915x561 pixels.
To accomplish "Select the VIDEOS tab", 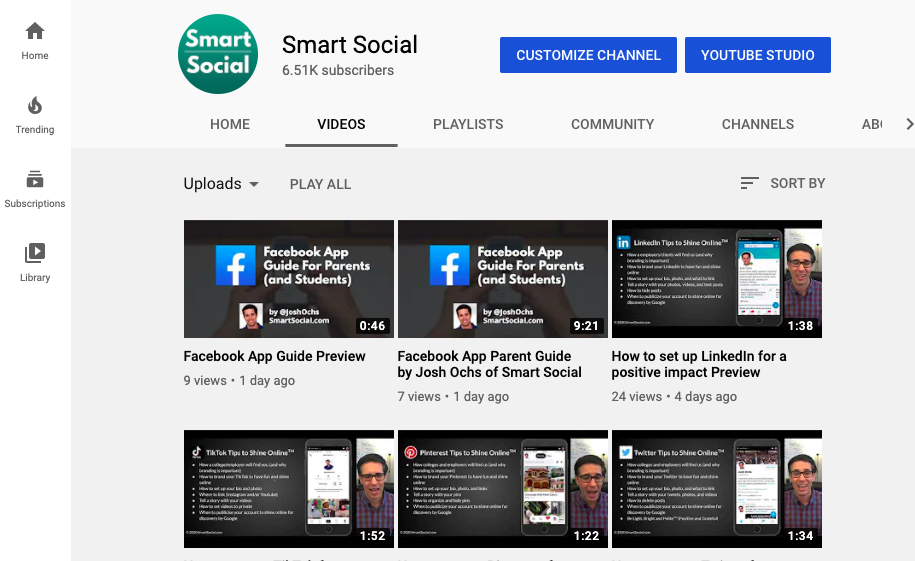I will (341, 124).
